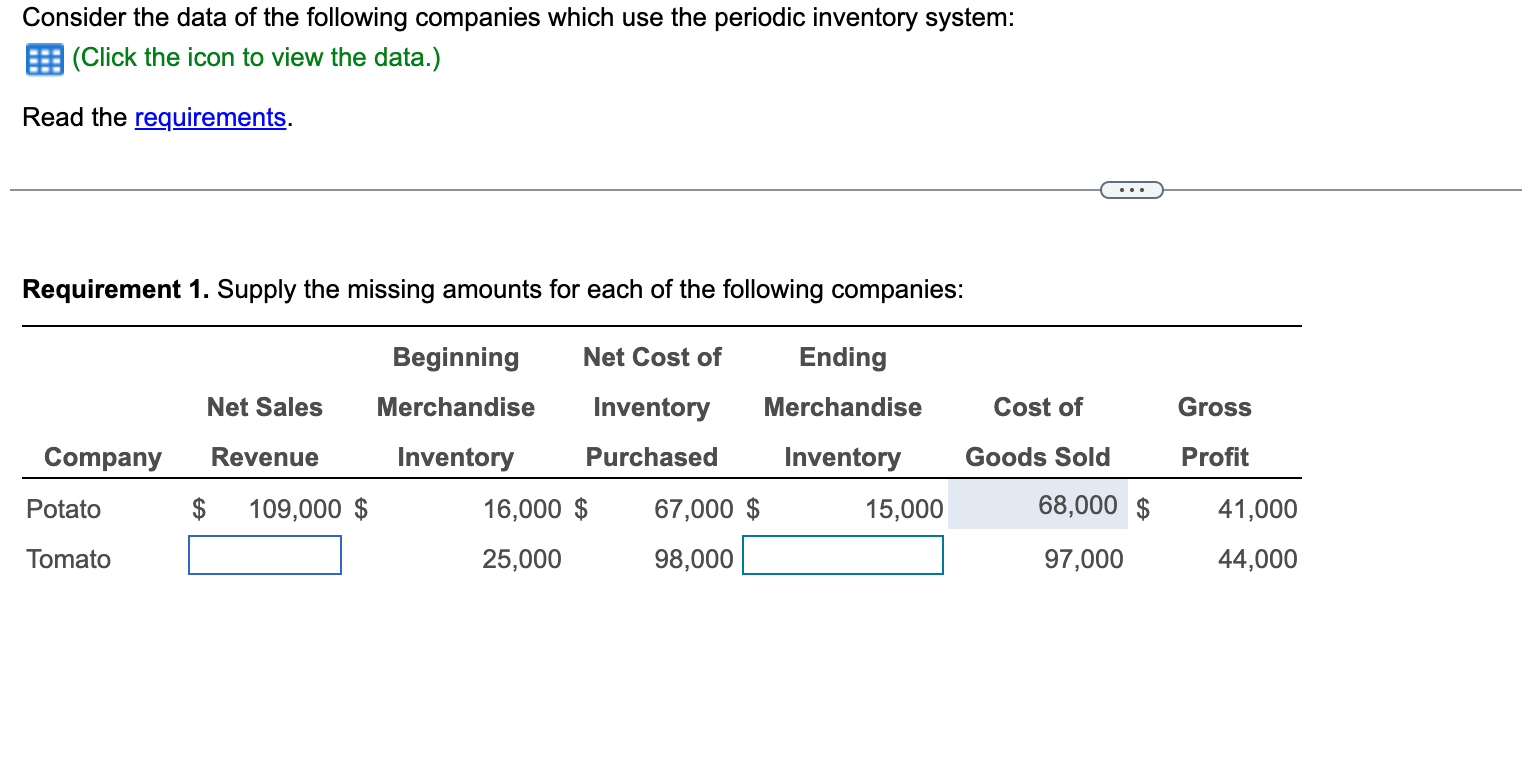1522x782 pixels.
Task: Click the Tomato company row label
Action: pyautogui.click(x=67, y=559)
